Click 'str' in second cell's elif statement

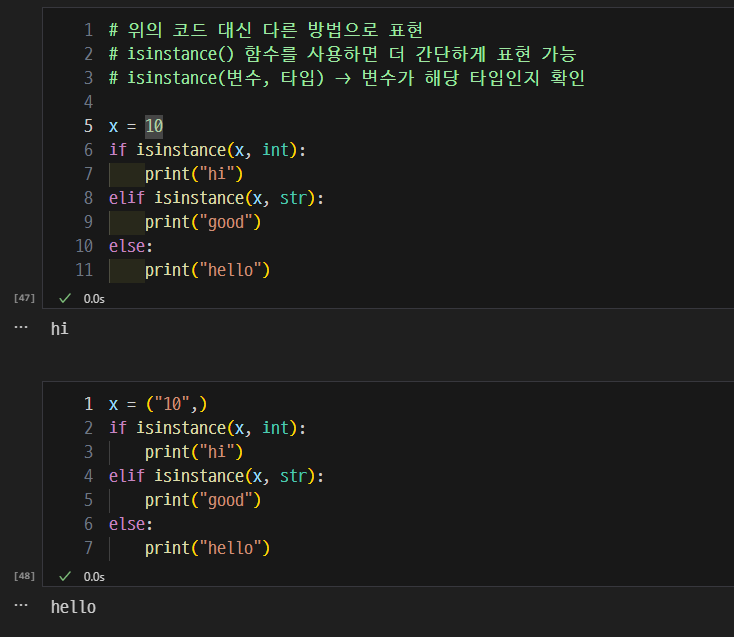[x=294, y=476]
